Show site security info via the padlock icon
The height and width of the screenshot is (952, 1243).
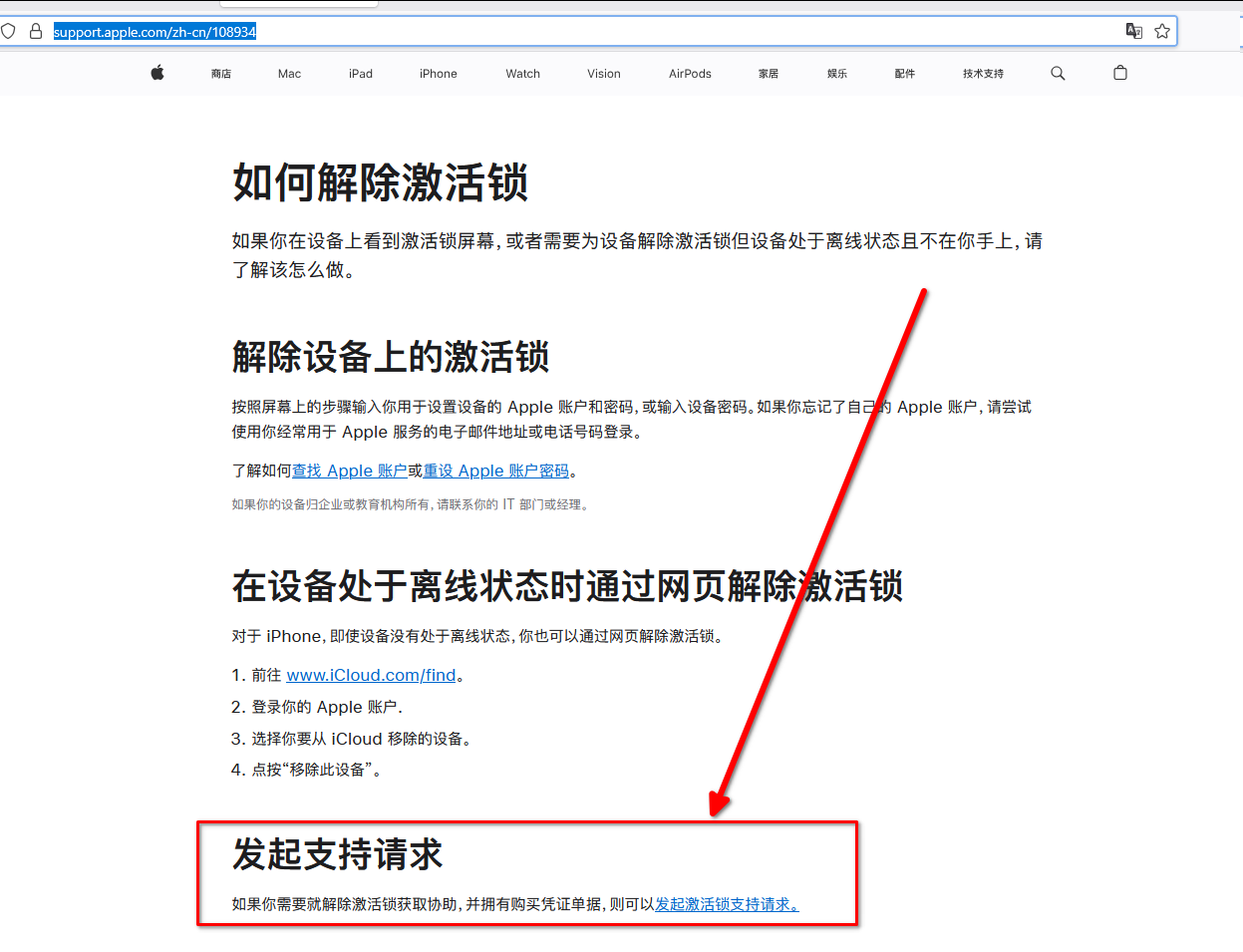[x=36, y=31]
